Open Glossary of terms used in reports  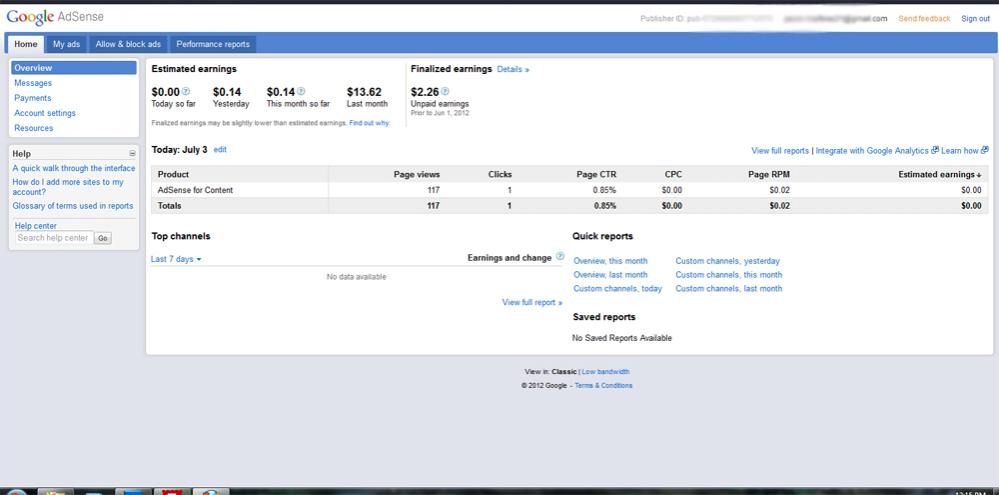click(73, 206)
